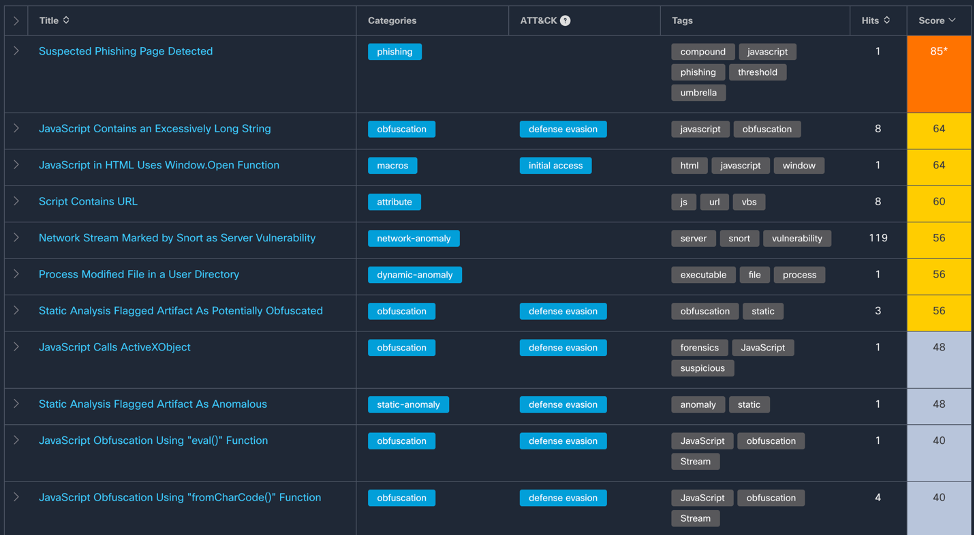This screenshot has width=974, height=535.
Task: Click the orange 85* score cell
Action: point(939,74)
